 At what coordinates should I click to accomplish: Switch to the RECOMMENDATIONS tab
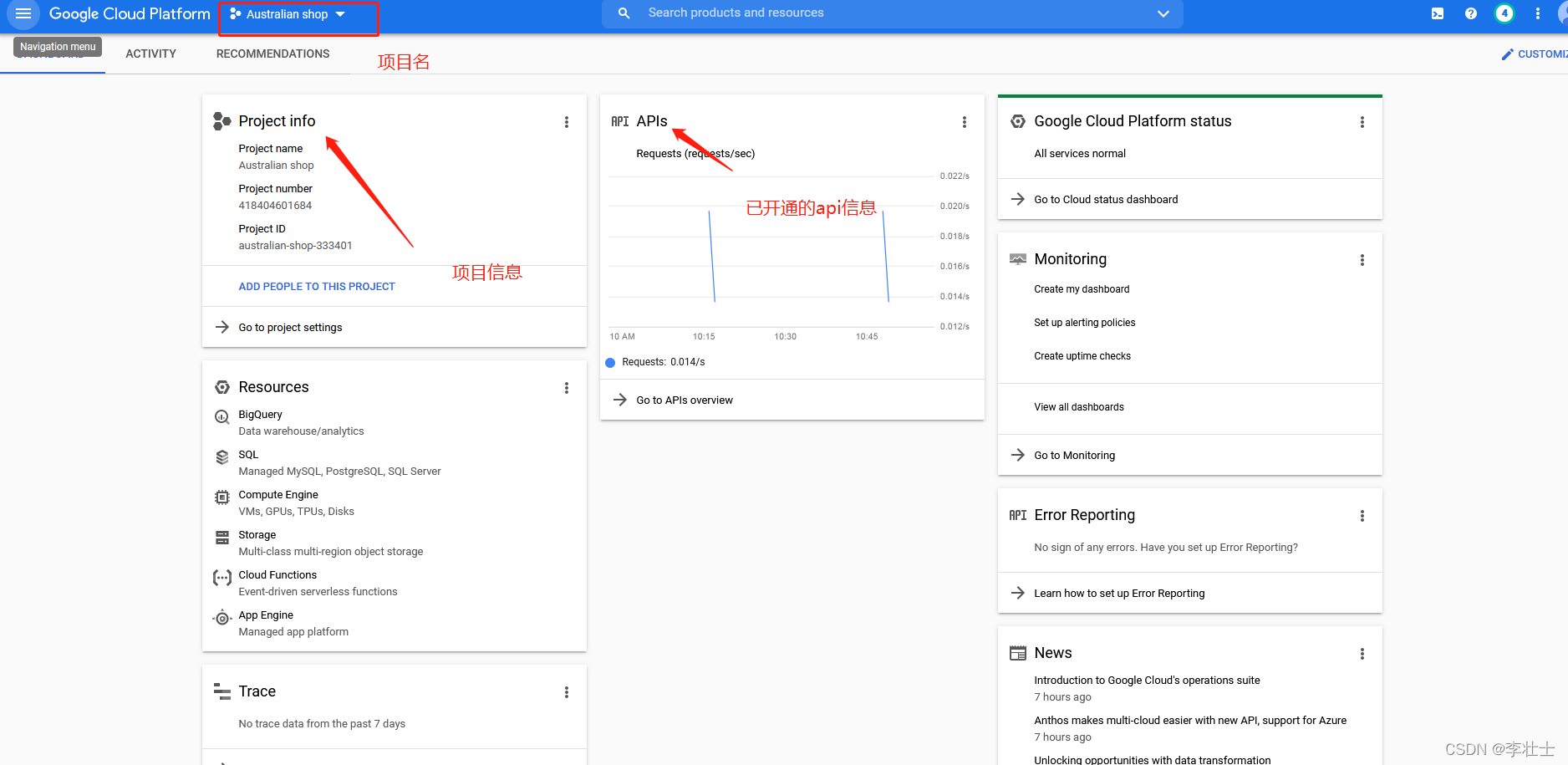click(272, 54)
